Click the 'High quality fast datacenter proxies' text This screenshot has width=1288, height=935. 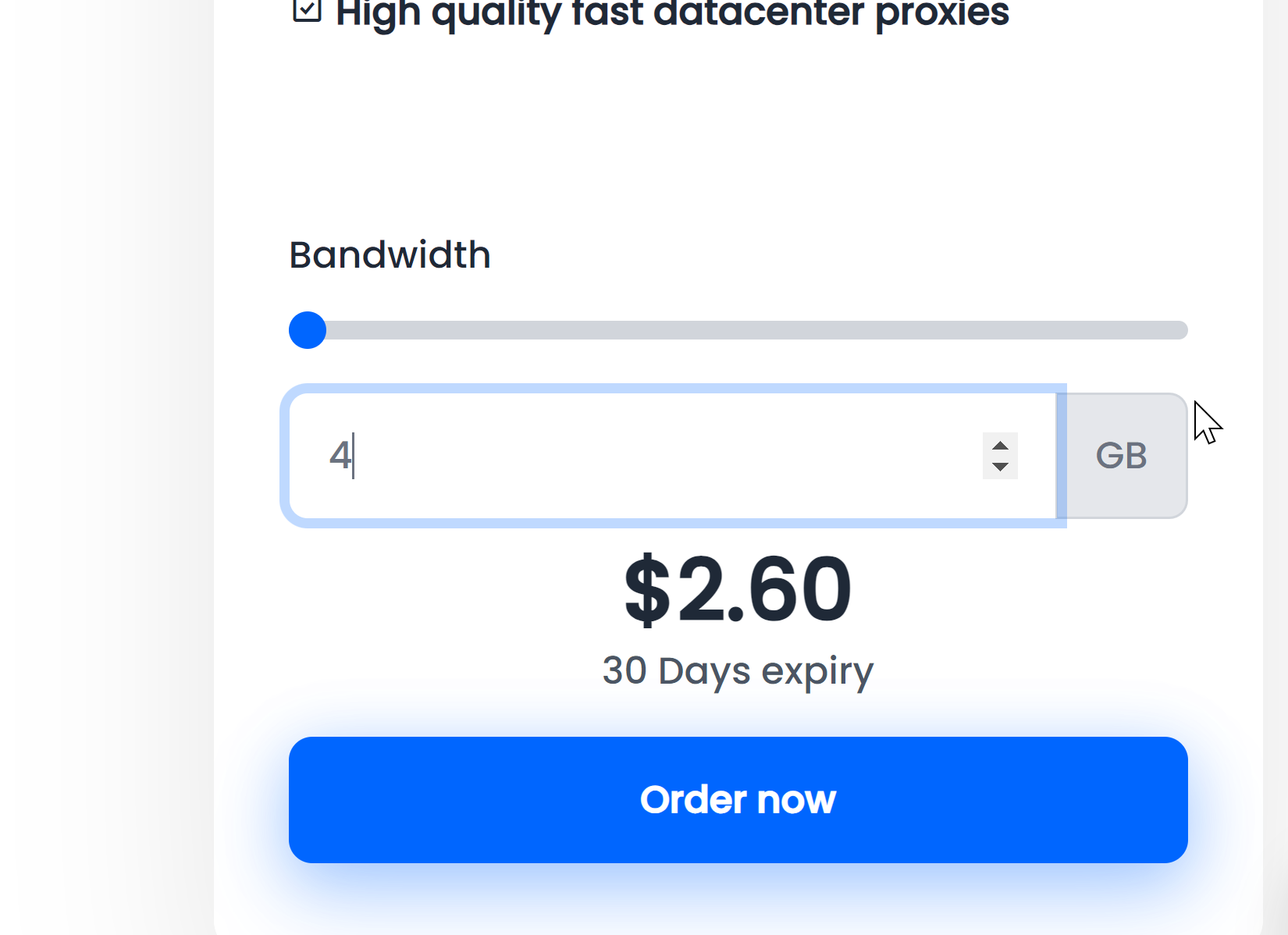[671, 12]
